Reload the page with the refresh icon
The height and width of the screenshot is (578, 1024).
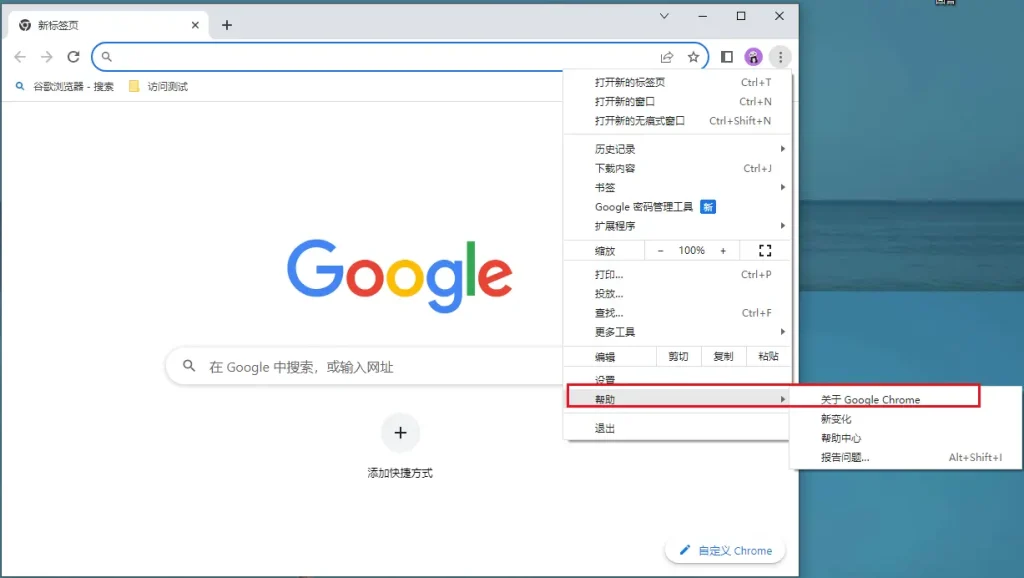tap(73, 57)
